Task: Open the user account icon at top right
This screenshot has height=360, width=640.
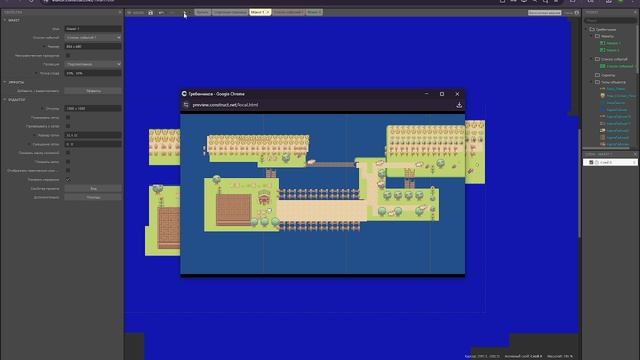Action: pos(577,13)
